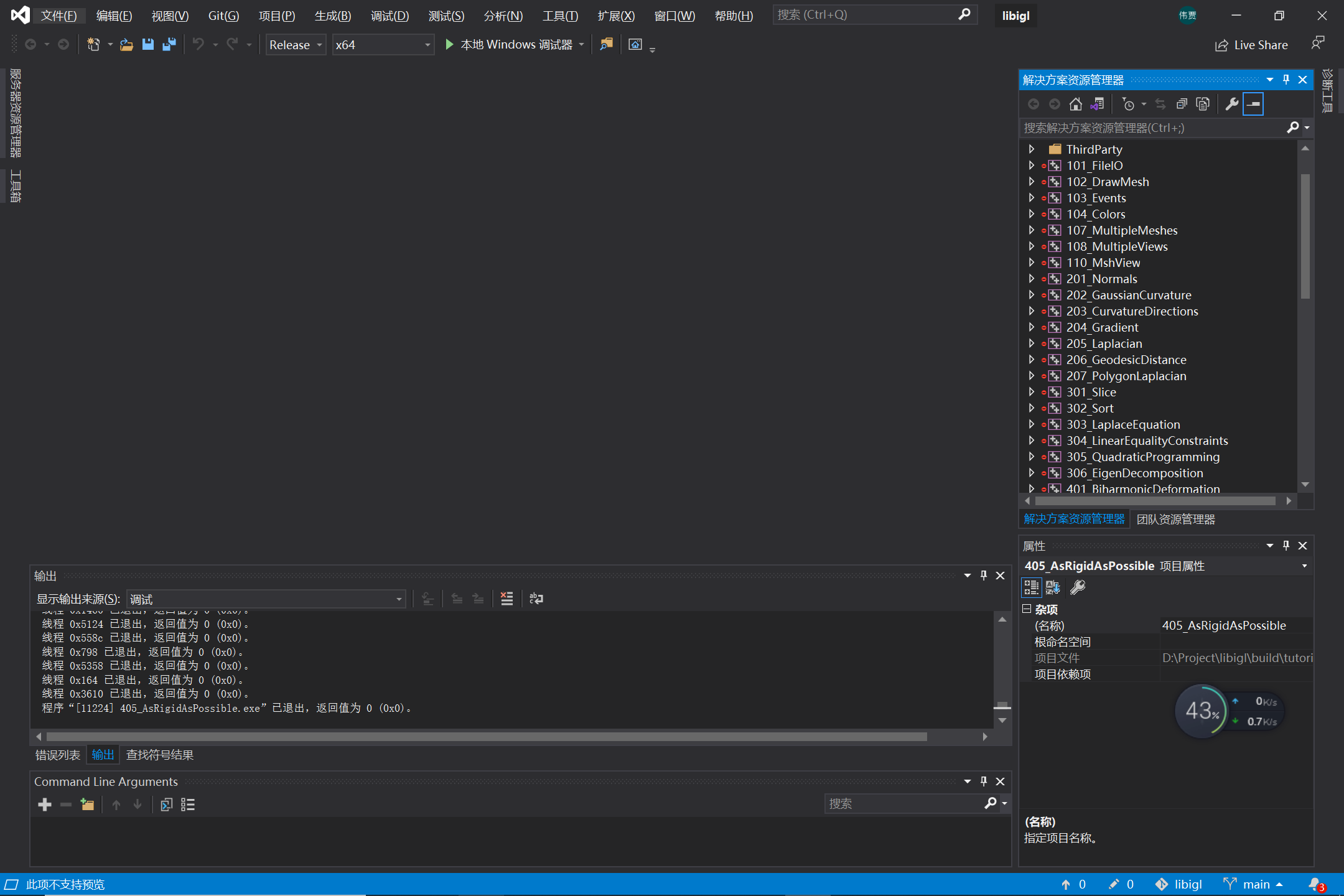1344x896 pixels.
Task: Open the 调试(D) menu
Action: coord(390,16)
